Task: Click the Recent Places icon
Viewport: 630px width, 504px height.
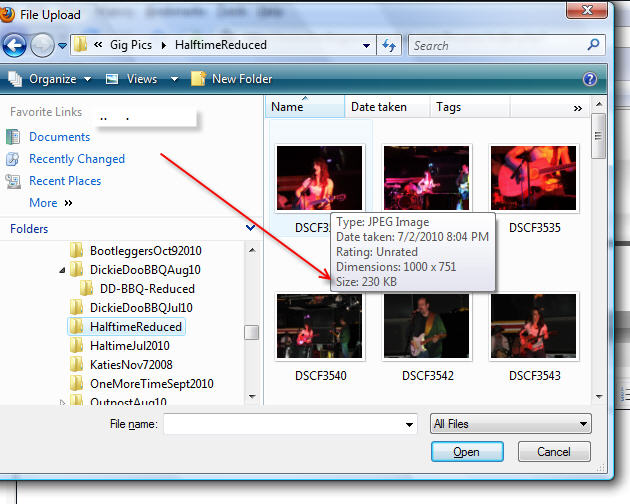Action: (13, 181)
